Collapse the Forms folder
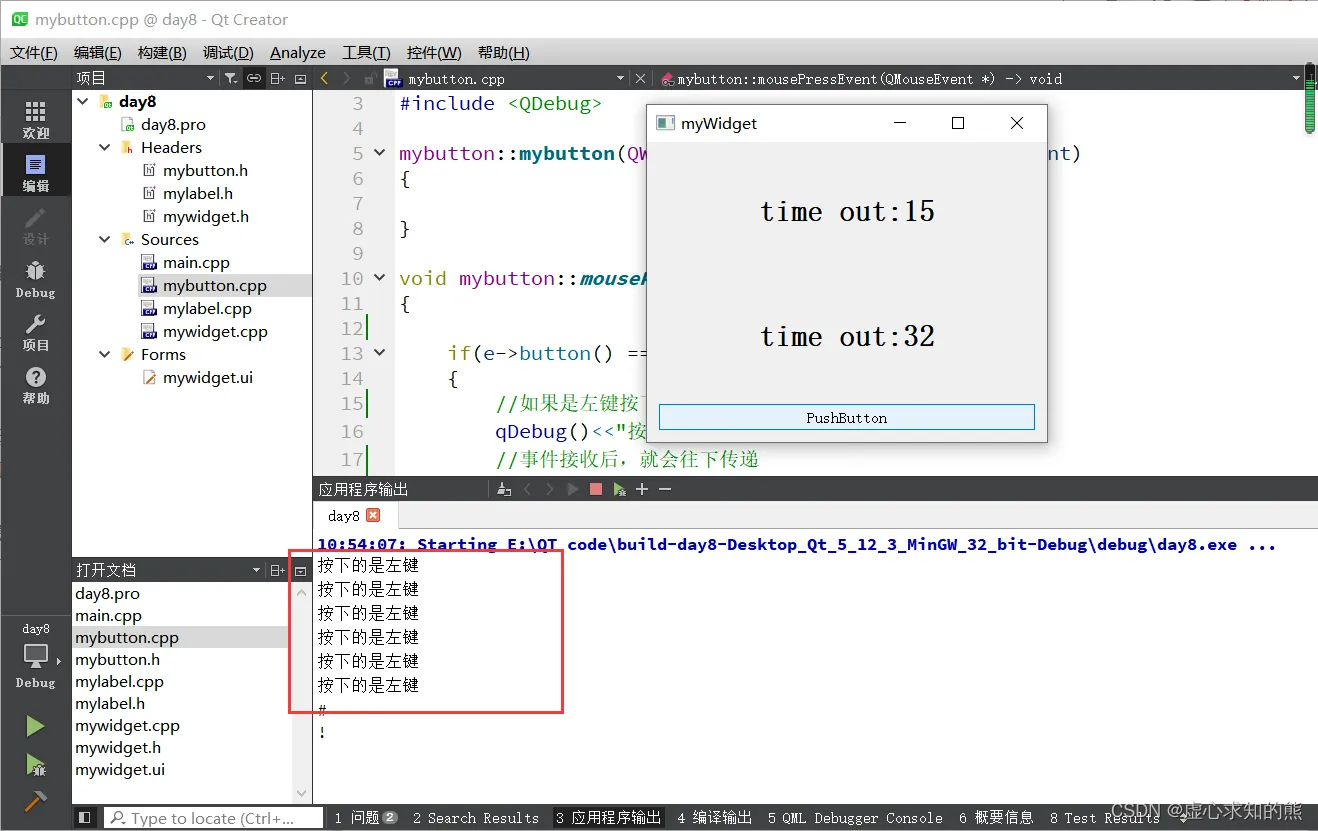This screenshot has height=831, width=1318. [x=105, y=354]
